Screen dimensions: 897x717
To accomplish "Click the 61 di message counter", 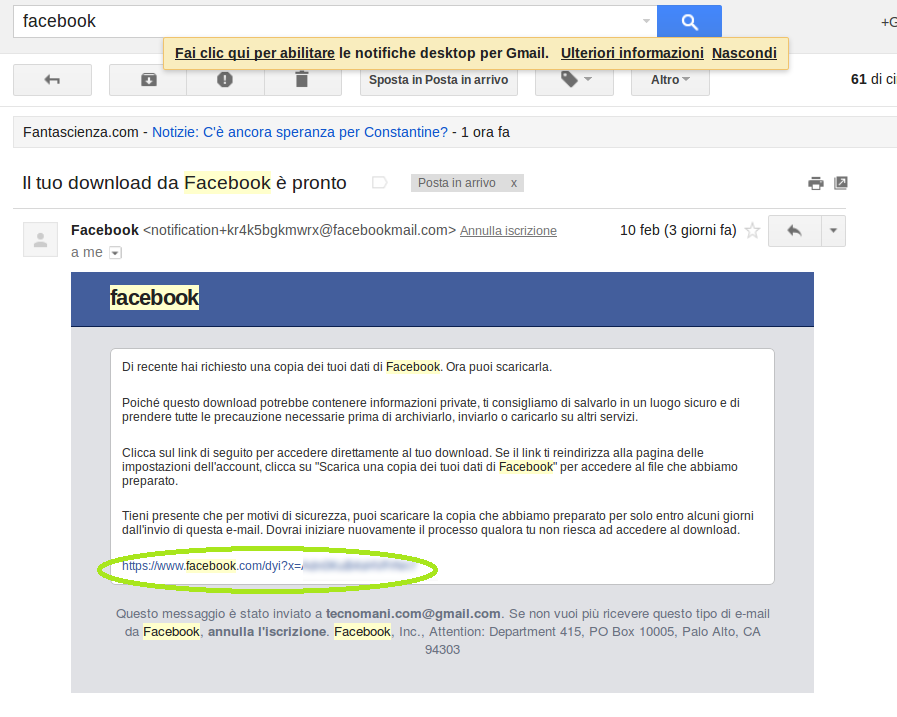I will tap(874, 79).
